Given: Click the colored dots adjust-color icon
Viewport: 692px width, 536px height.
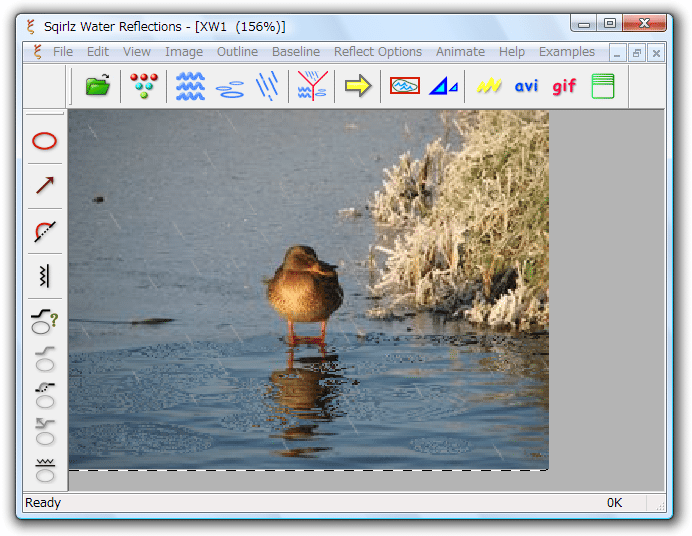Looking at the screenshot, I should click(144, 85).
